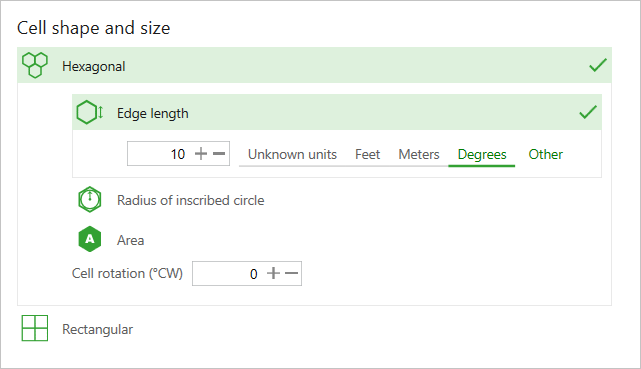Increase cell rotation with plus button
Image resolution: width=641 pixels, height=369 pixels.
tap(273, 273)
